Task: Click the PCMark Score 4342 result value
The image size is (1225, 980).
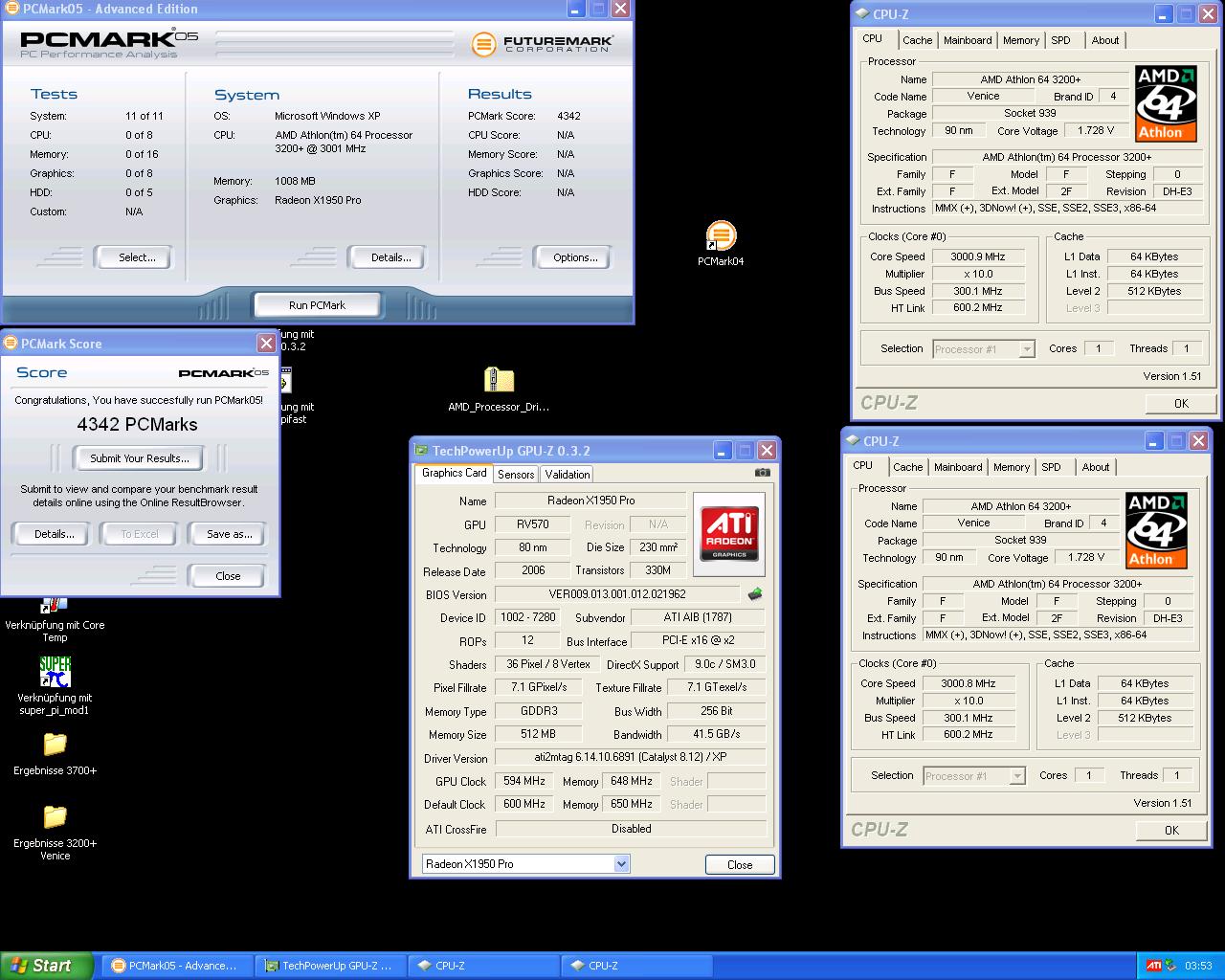Action: pos(568,116)
